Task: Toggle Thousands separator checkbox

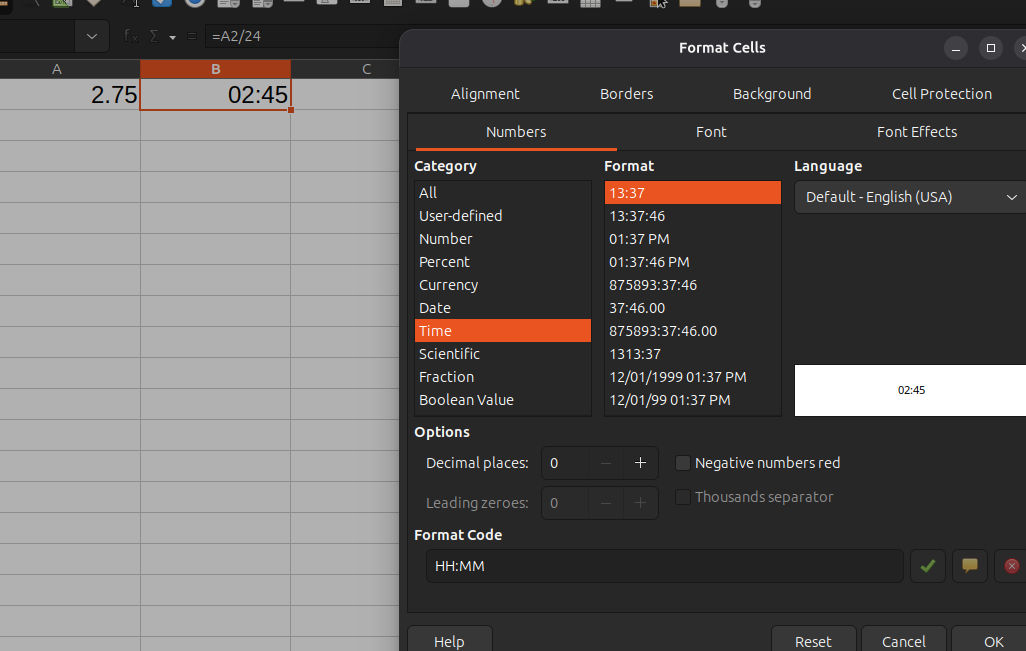Action: pyautogui.click(x=682, y=497)
